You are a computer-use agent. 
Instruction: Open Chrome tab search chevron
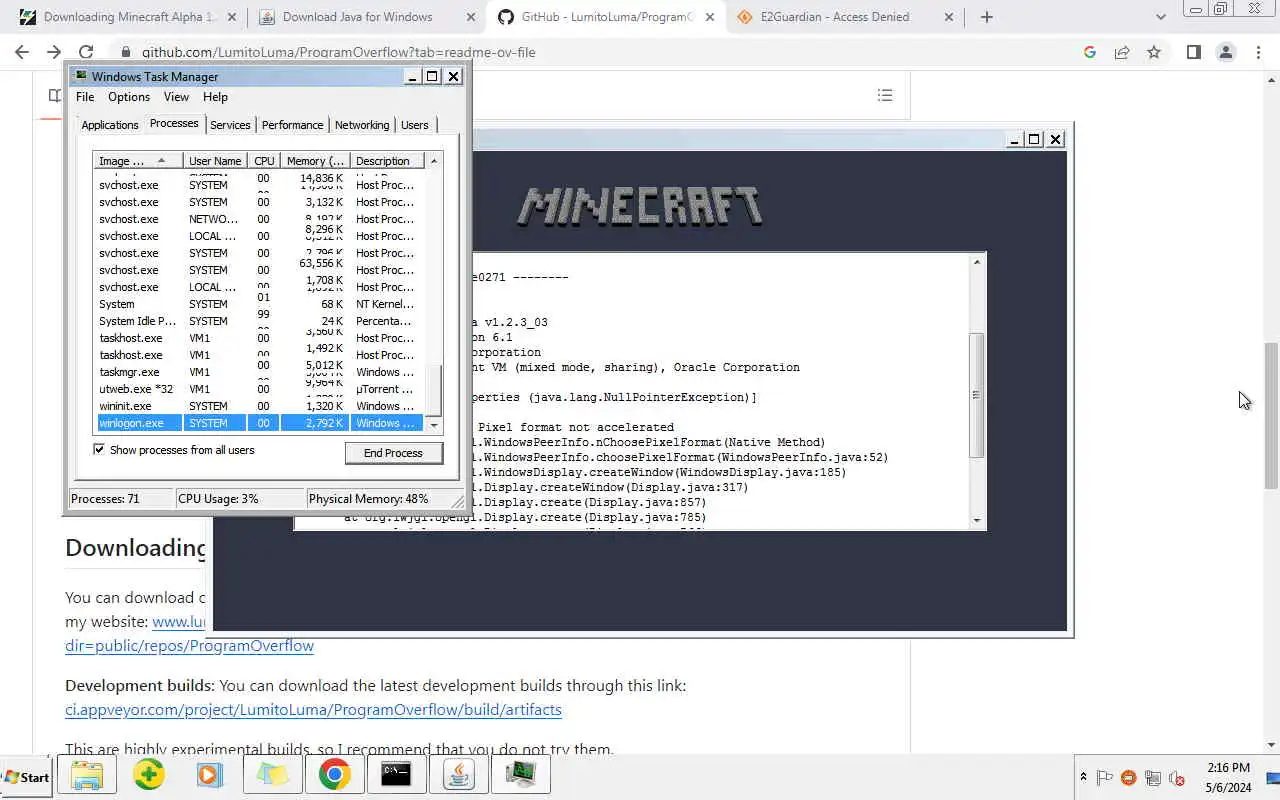[x=1160, y=17]
